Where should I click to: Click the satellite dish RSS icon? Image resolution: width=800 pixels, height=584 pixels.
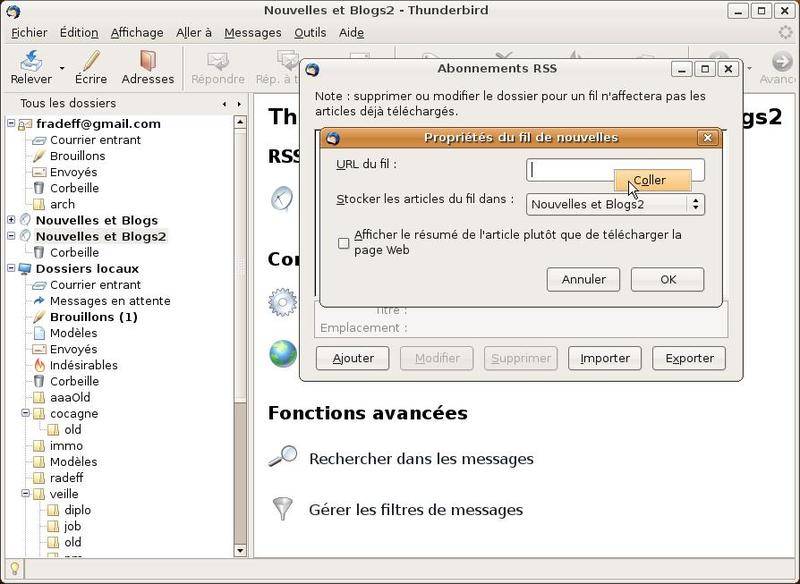tap(282, 198)
